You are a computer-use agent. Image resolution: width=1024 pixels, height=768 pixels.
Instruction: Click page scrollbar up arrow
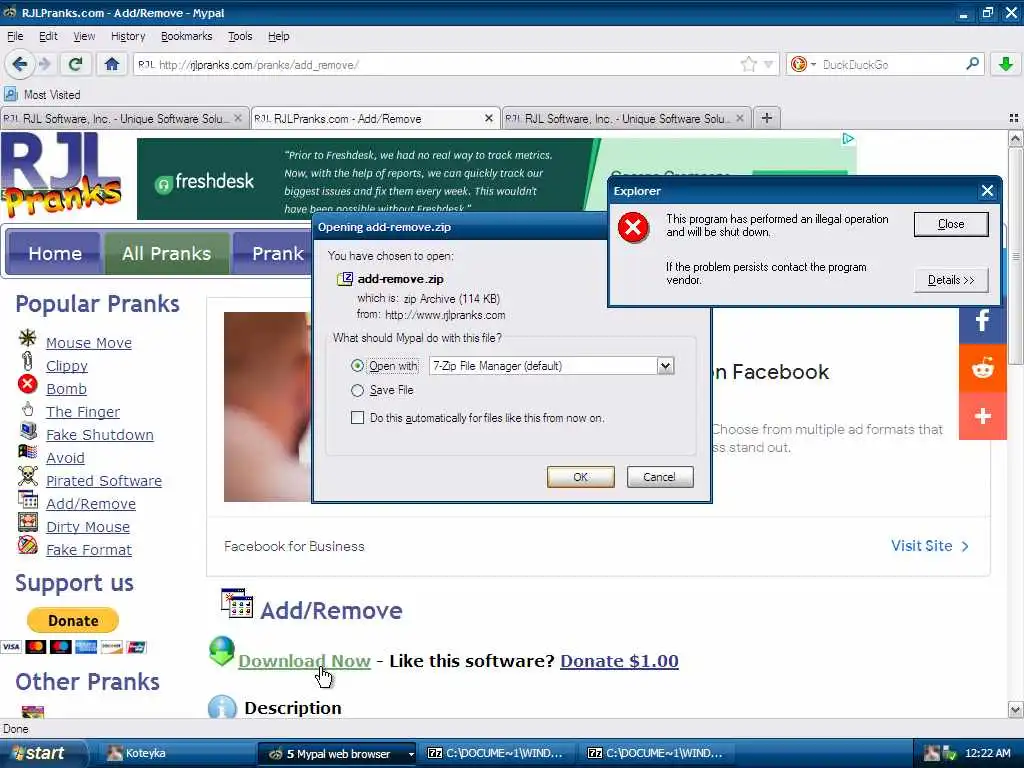tap(1015, 138)
